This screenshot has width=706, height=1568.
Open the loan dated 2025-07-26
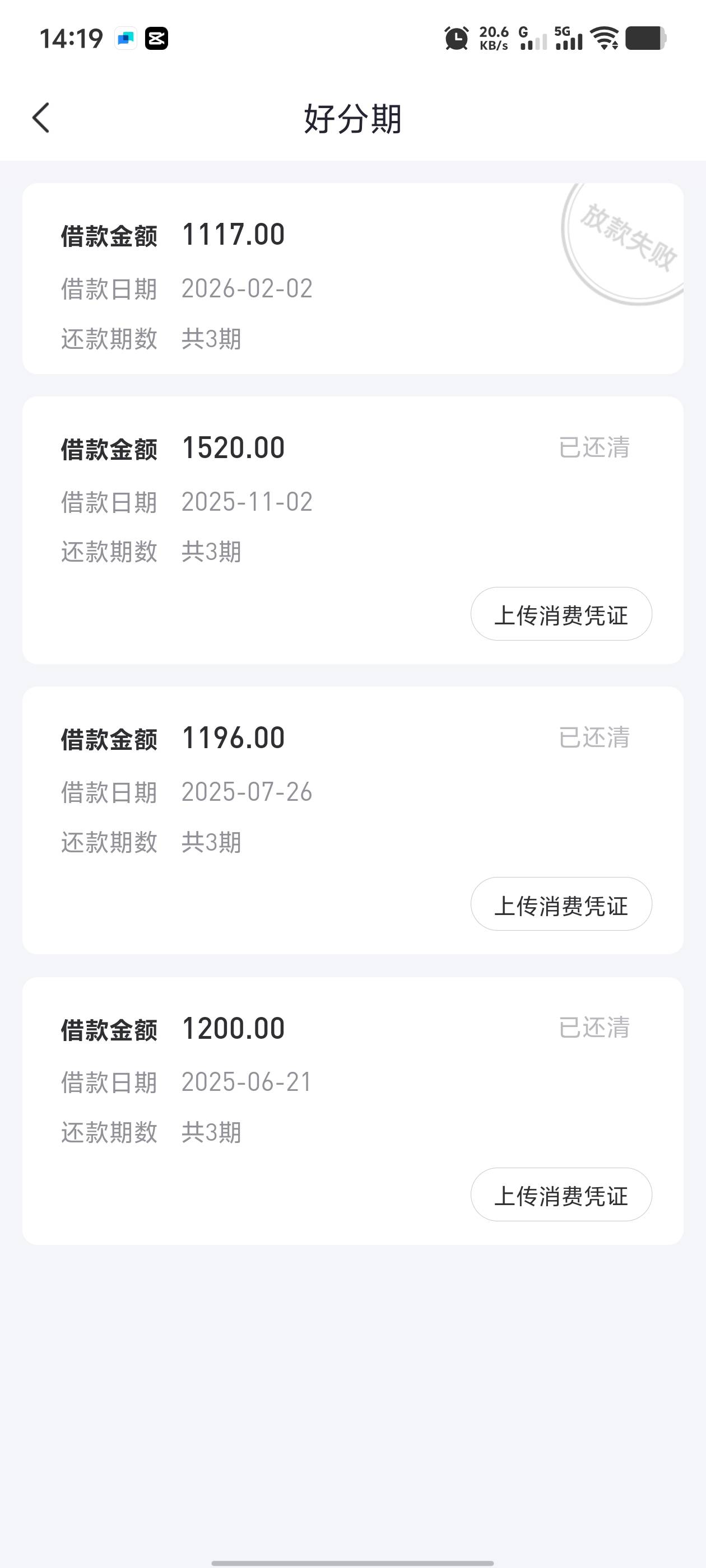pyautogui.click(x=247, y=792)
